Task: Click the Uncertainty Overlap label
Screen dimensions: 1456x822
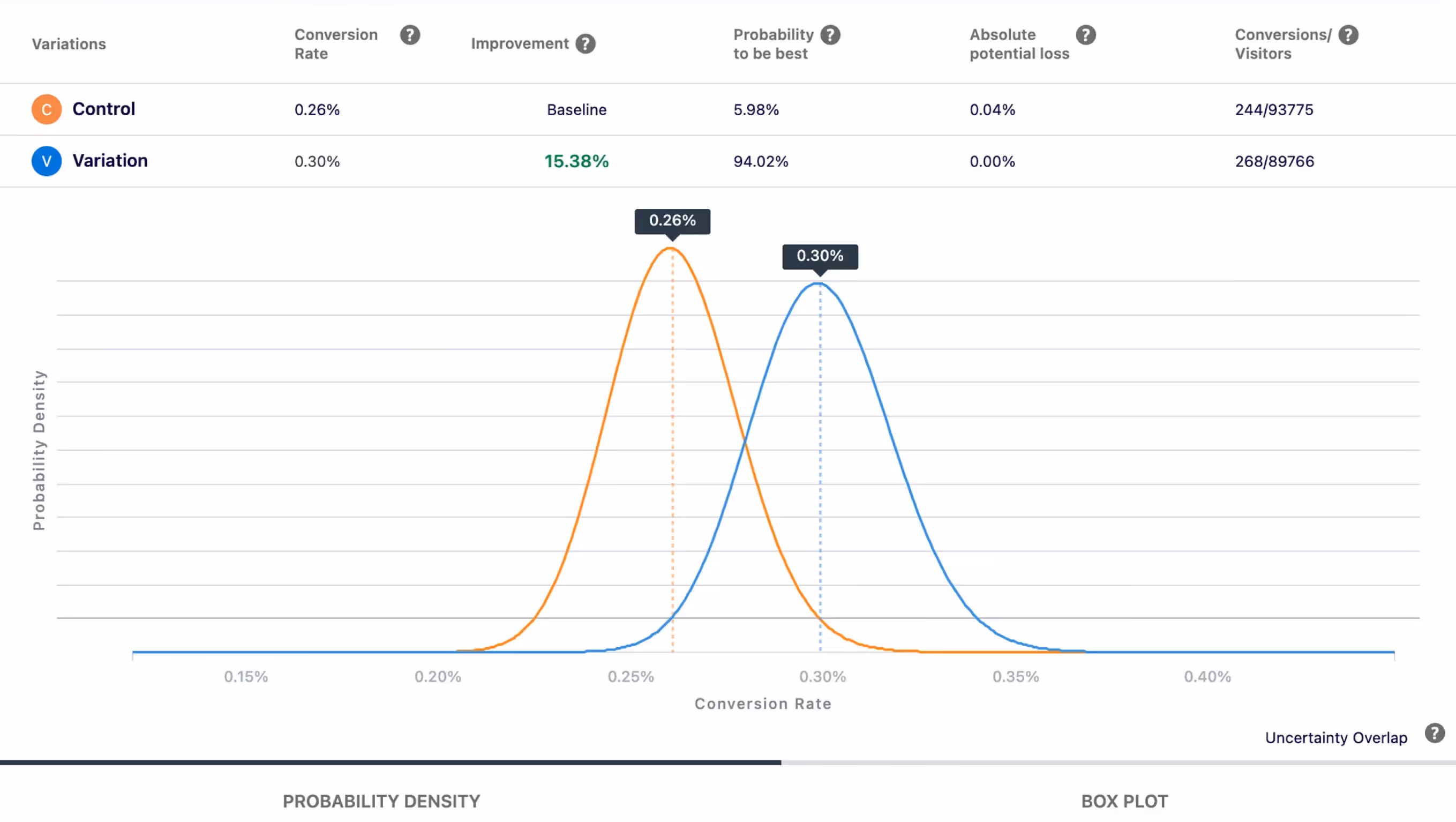Action: pyautogui.click(x=1335, y=737)
